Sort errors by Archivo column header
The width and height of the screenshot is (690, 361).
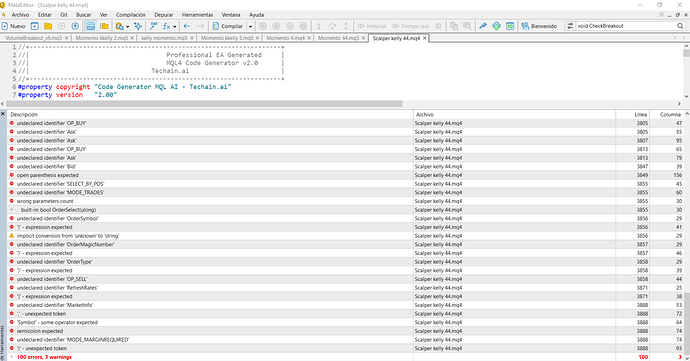coord(514,114)
